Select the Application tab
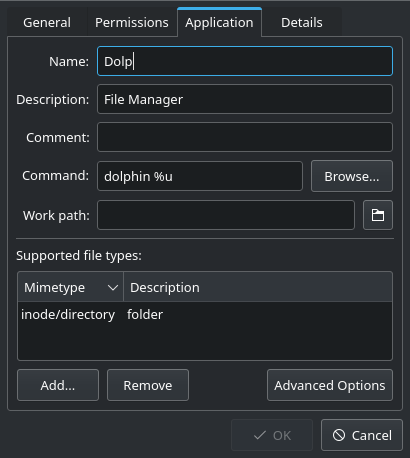Screen dimensions: 410x458 [x=219, y=22]
